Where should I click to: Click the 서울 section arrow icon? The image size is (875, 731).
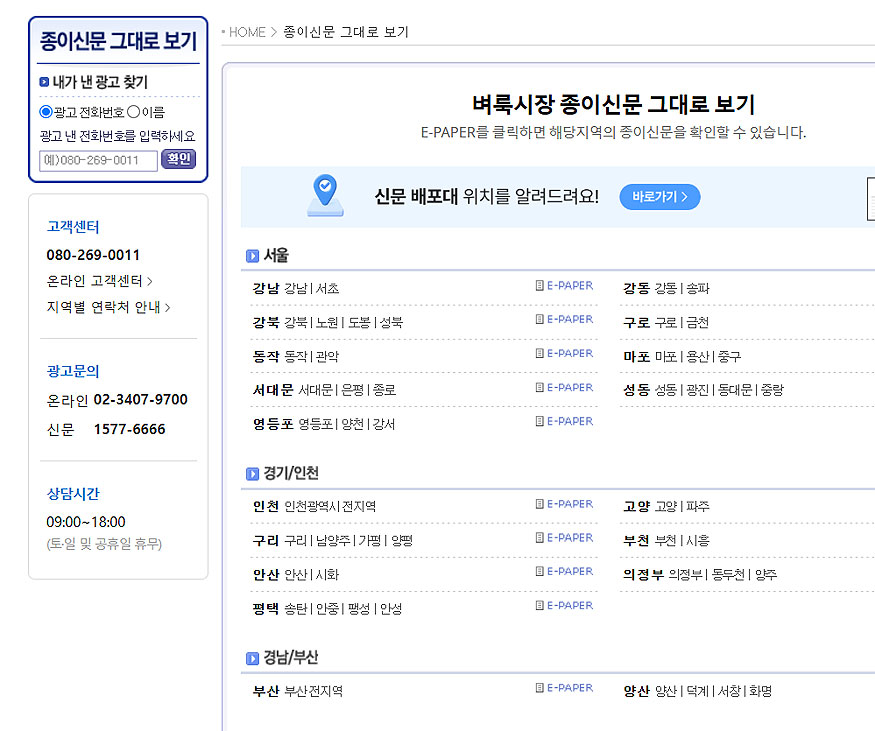[252, 256]
